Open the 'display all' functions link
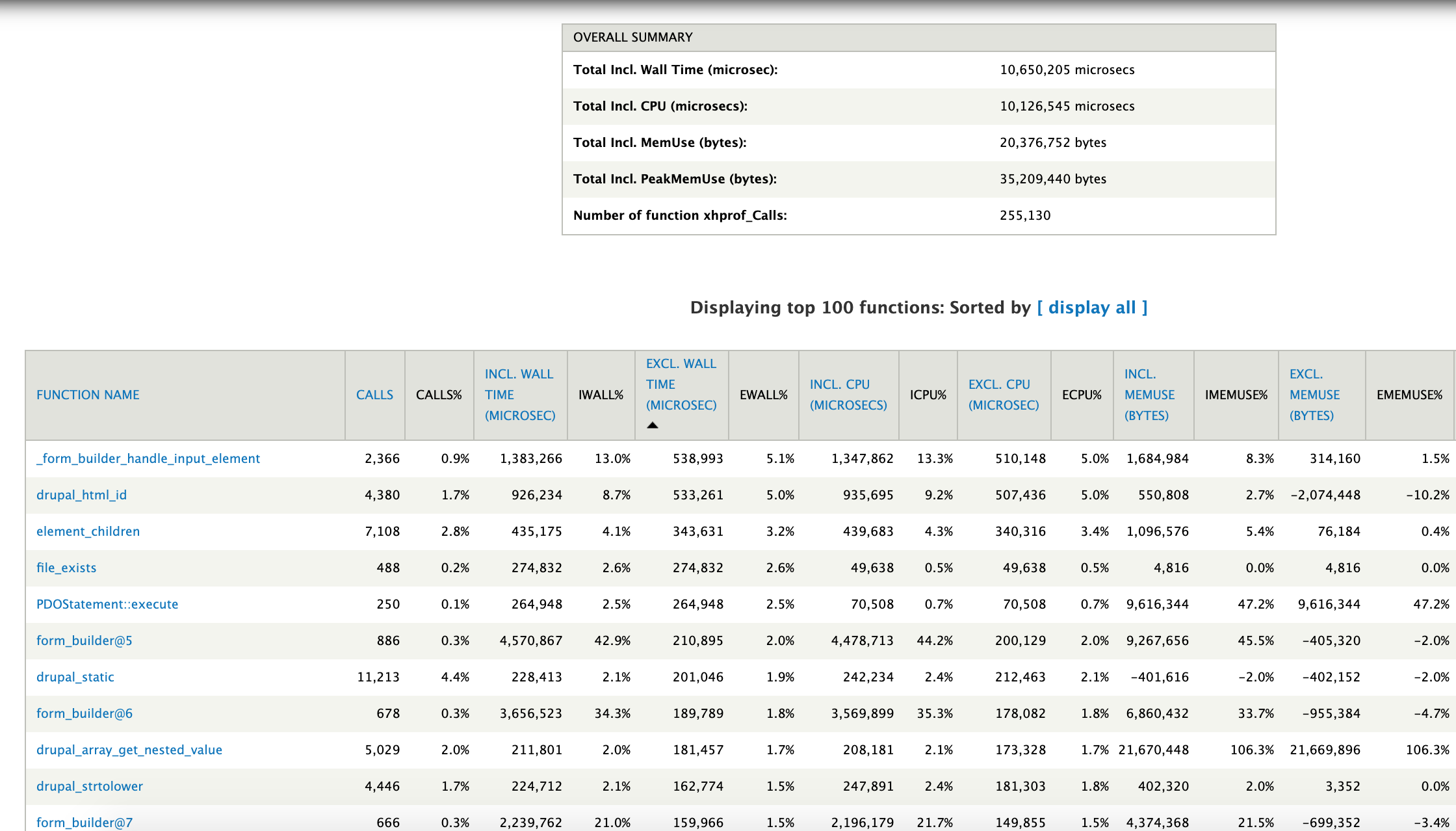This screenshot has width=1456, height=831. [1092, 308]
